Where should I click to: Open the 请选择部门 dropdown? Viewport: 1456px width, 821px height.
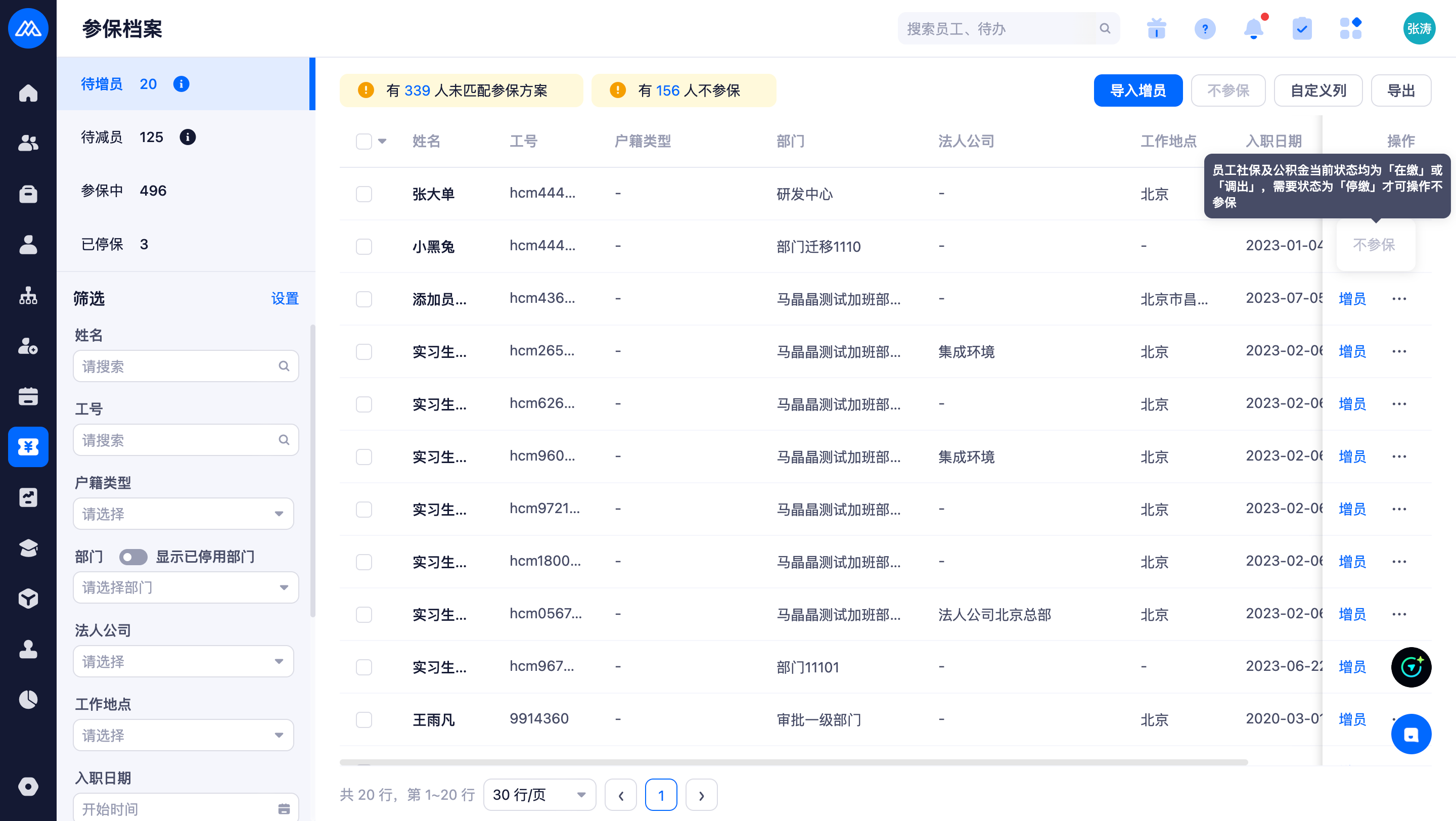(186, 587)
